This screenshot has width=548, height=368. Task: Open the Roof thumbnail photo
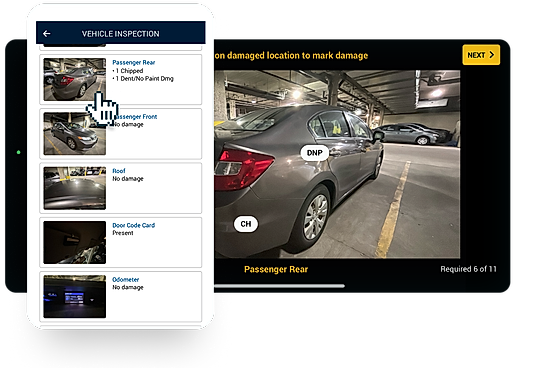[74, 188]
